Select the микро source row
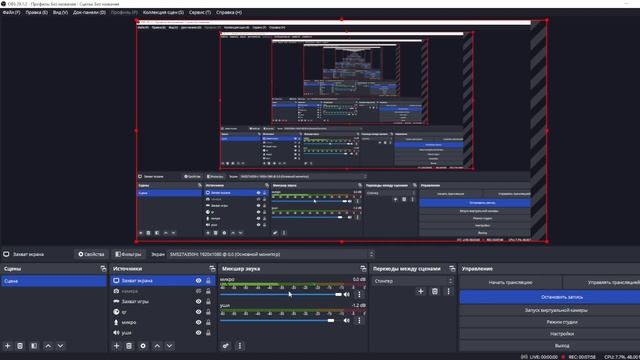The height and width of the screenshot is (360, 640). tap(163, 322)
